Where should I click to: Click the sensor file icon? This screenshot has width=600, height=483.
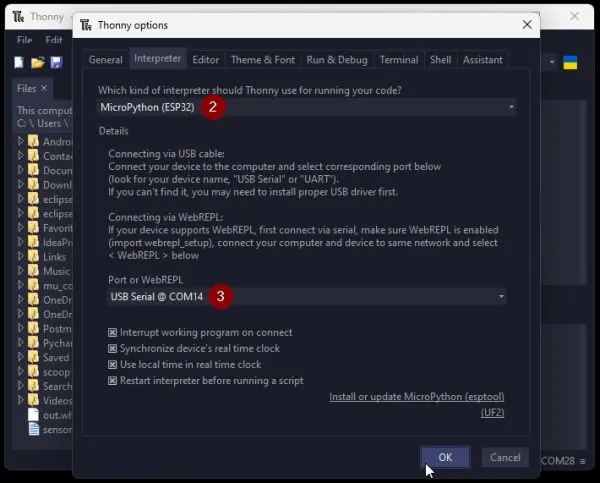pyautogui.click(x=33, y=430)
